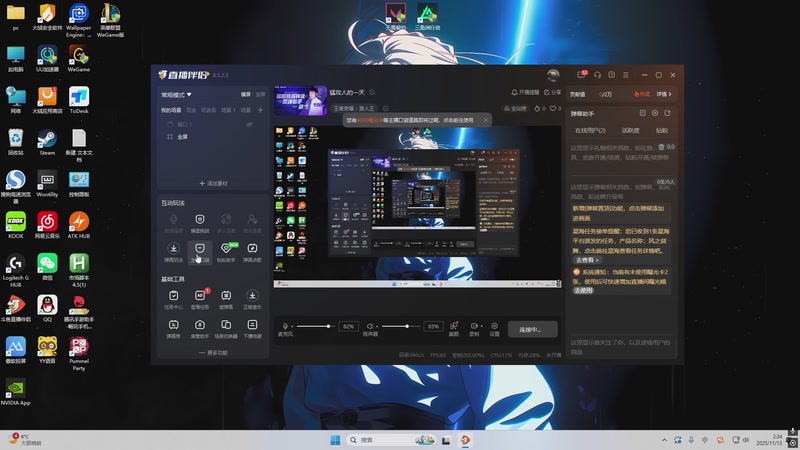Click the Windows Start button
The image size is (800, 450).
(x=335, y=440)
